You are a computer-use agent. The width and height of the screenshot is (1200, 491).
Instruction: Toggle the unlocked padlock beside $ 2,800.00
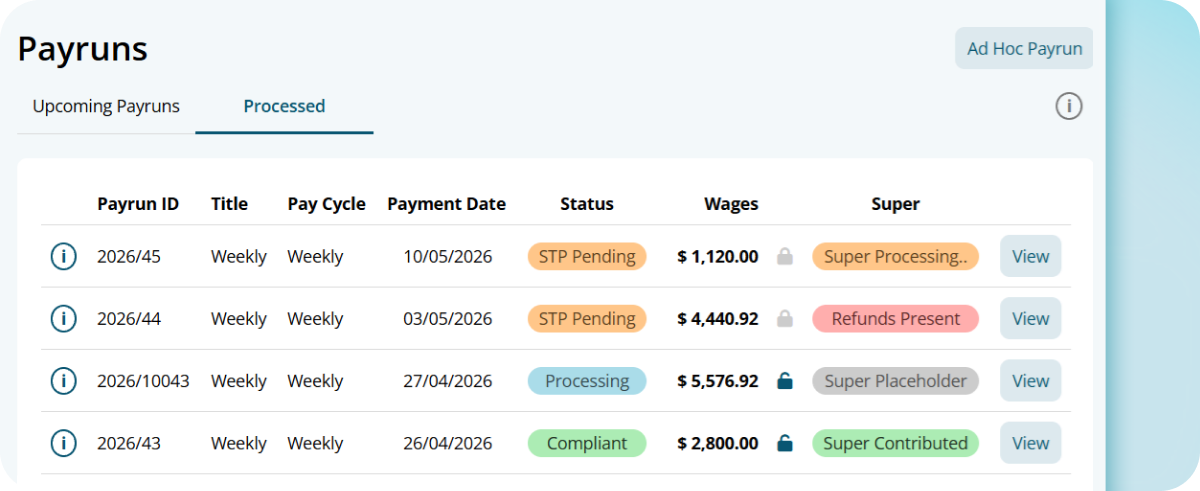785,443
